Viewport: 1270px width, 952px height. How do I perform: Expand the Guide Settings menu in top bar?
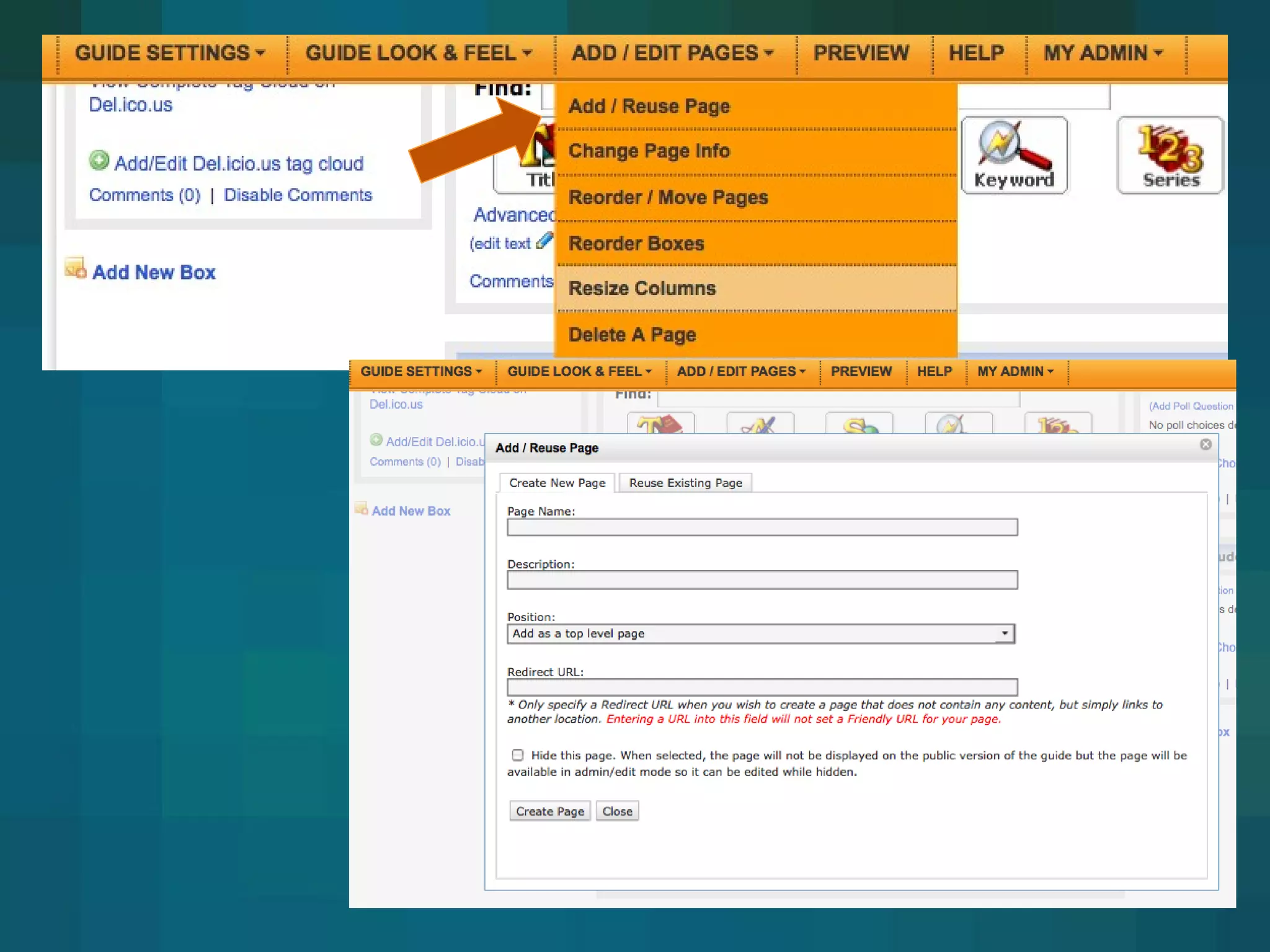point(170,53)
